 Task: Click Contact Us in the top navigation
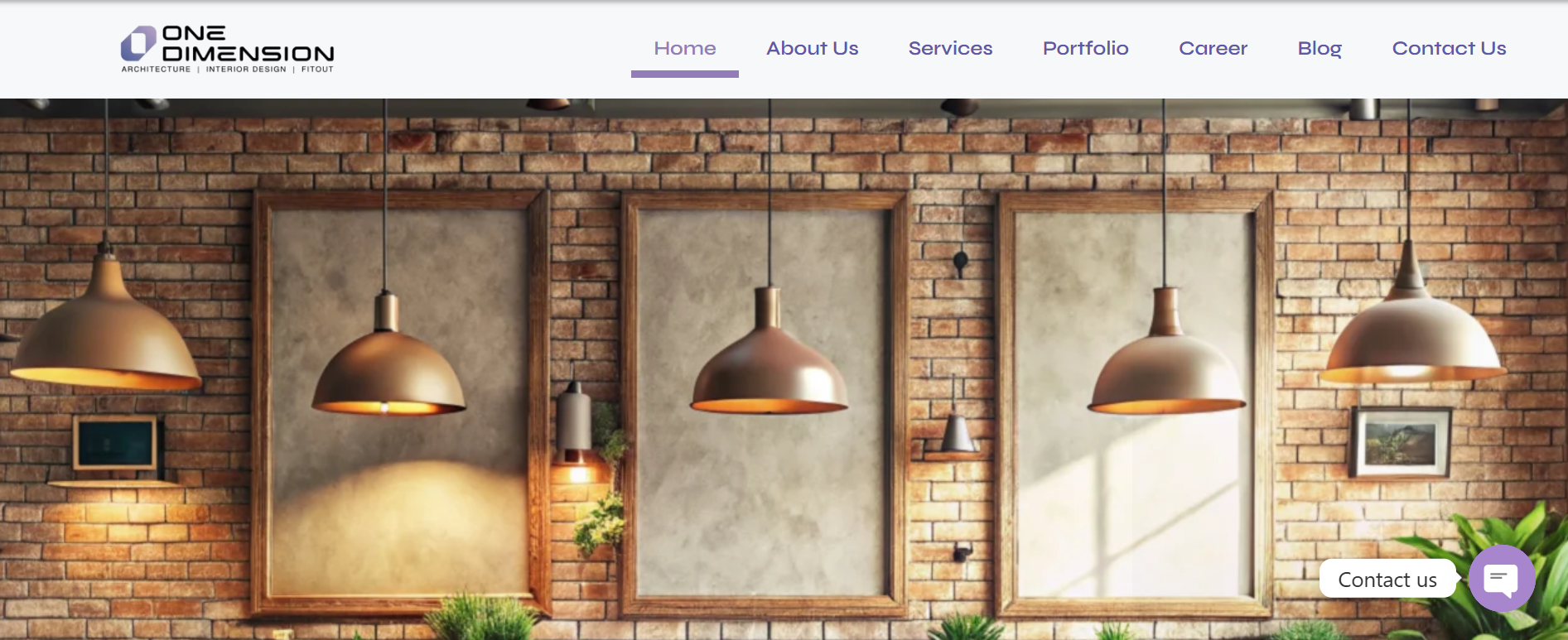1449,48
